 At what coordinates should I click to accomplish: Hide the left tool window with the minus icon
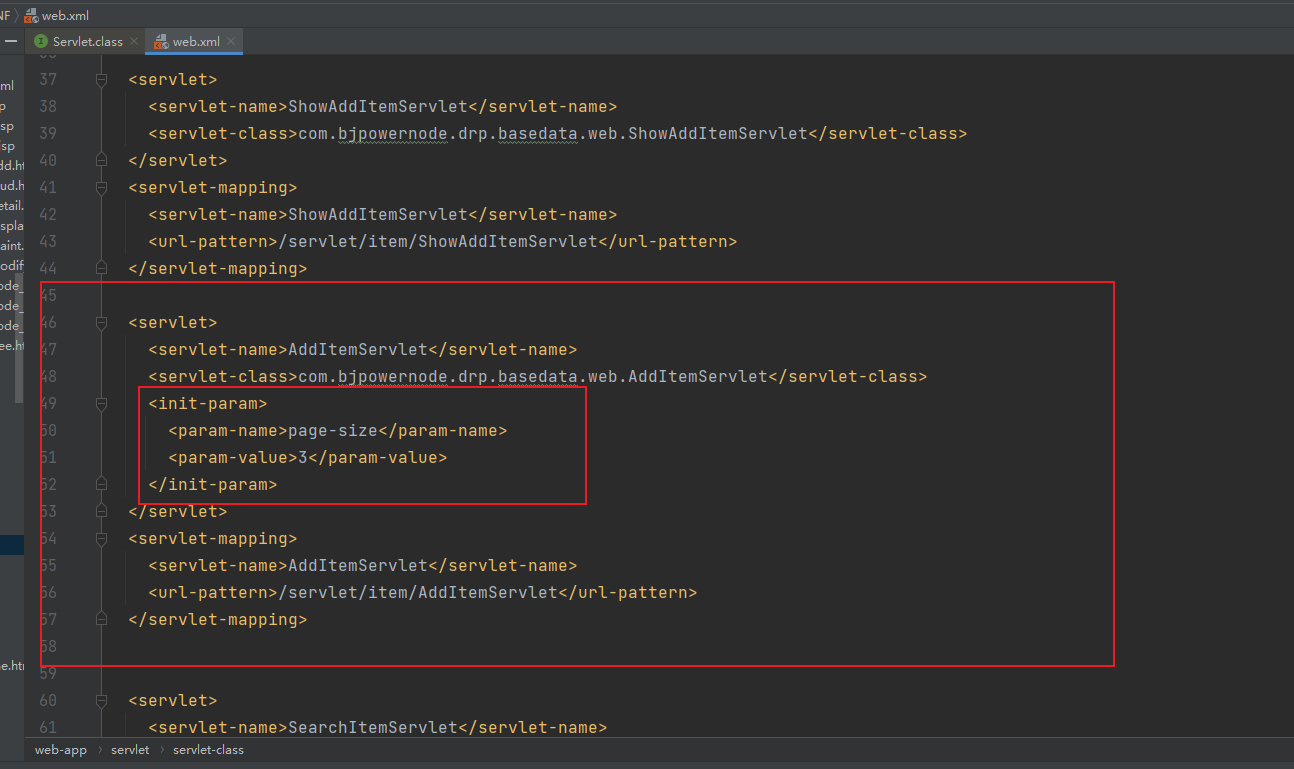point(11,41)
